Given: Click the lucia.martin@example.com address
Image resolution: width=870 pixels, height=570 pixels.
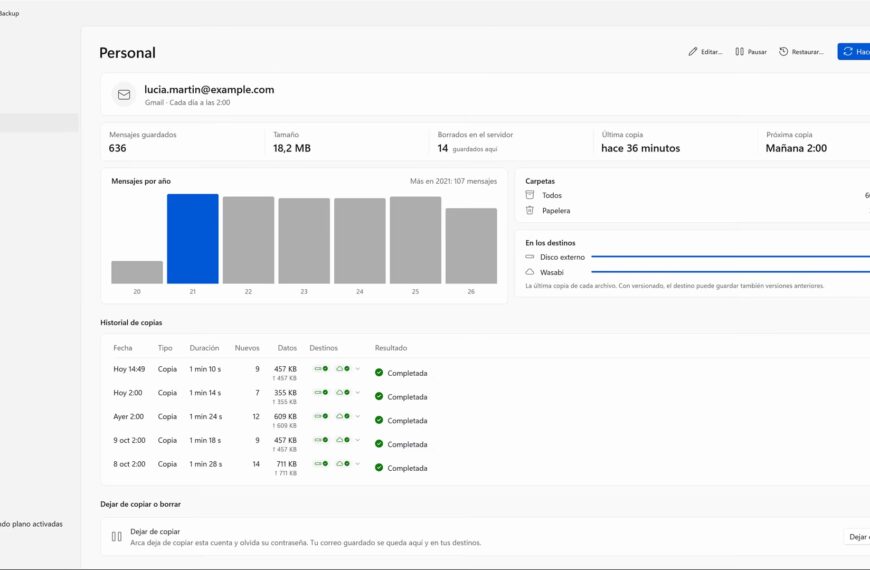Looking at the screenshot, I should [209, 89].
